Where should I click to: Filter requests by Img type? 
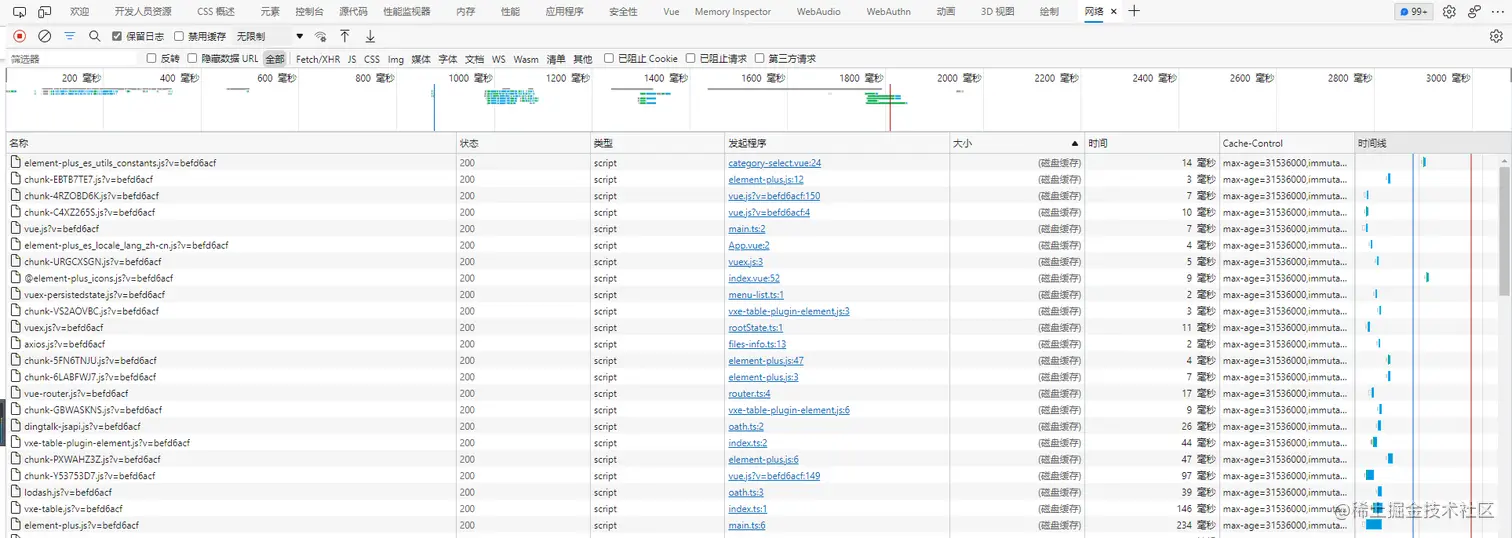tap(396, 59)
